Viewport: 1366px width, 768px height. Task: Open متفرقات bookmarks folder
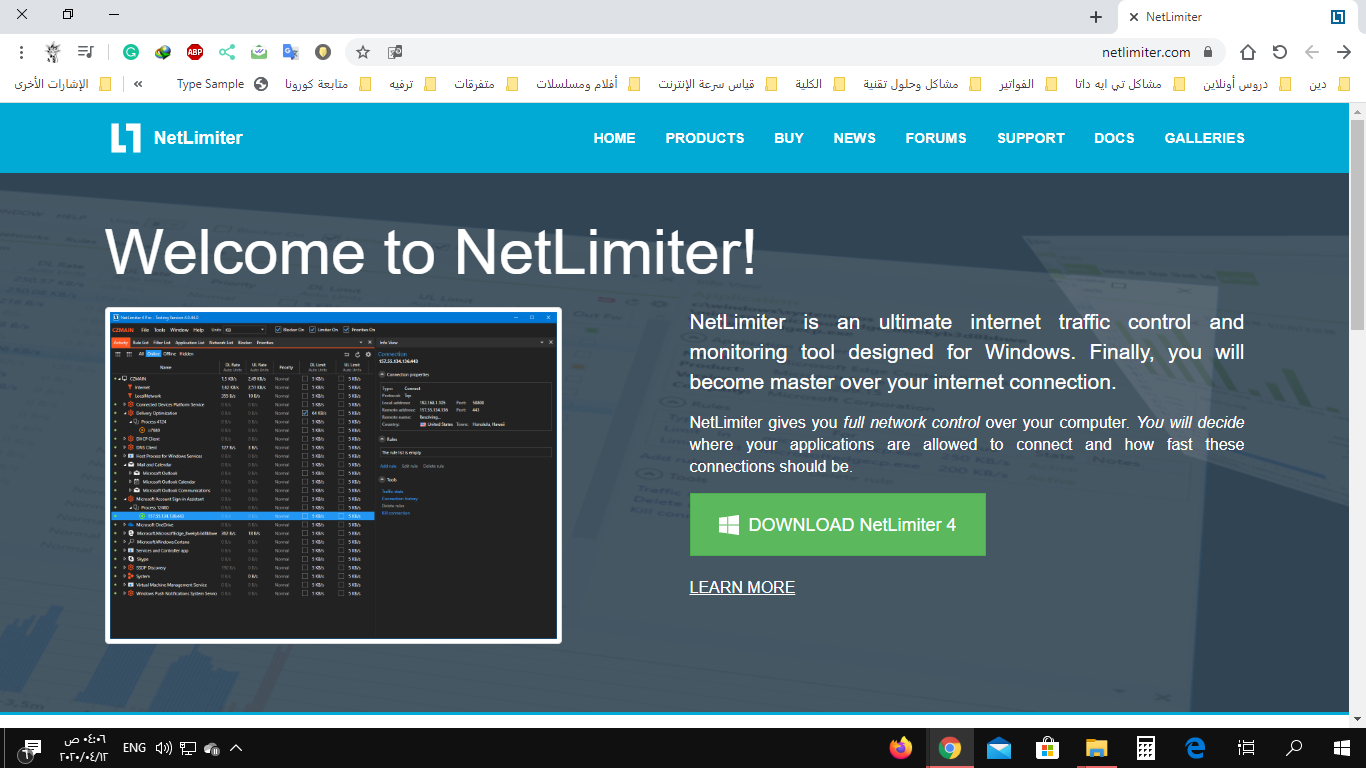[x=486, y=84]
